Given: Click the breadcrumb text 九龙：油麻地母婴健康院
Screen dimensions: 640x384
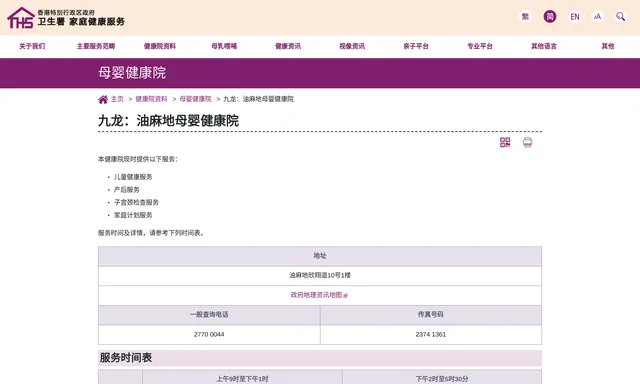Looking at the screenshot, I should pos(258,99).
